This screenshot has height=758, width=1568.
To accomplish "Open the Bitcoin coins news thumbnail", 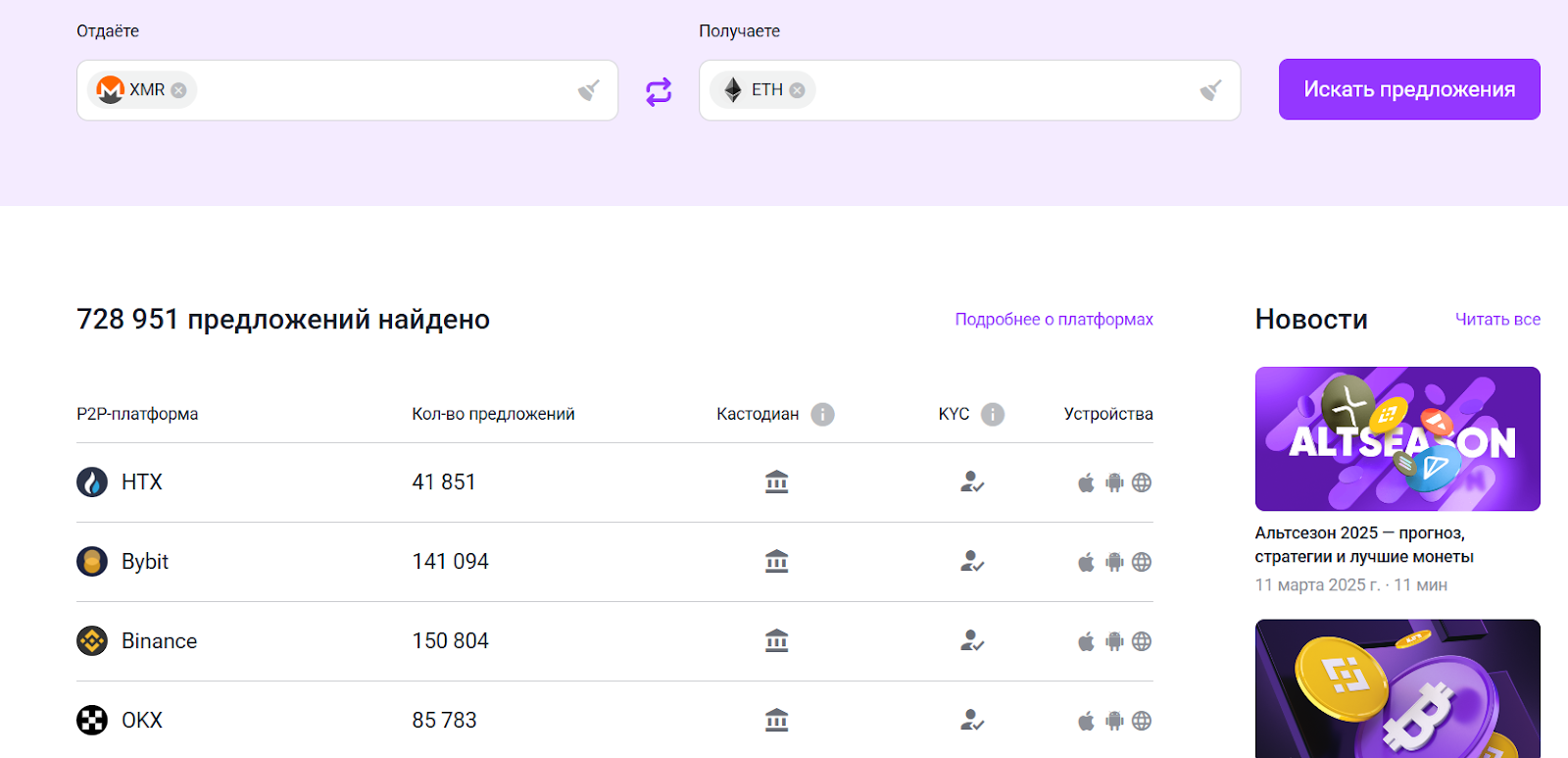I will click(x=1397, y=688).
